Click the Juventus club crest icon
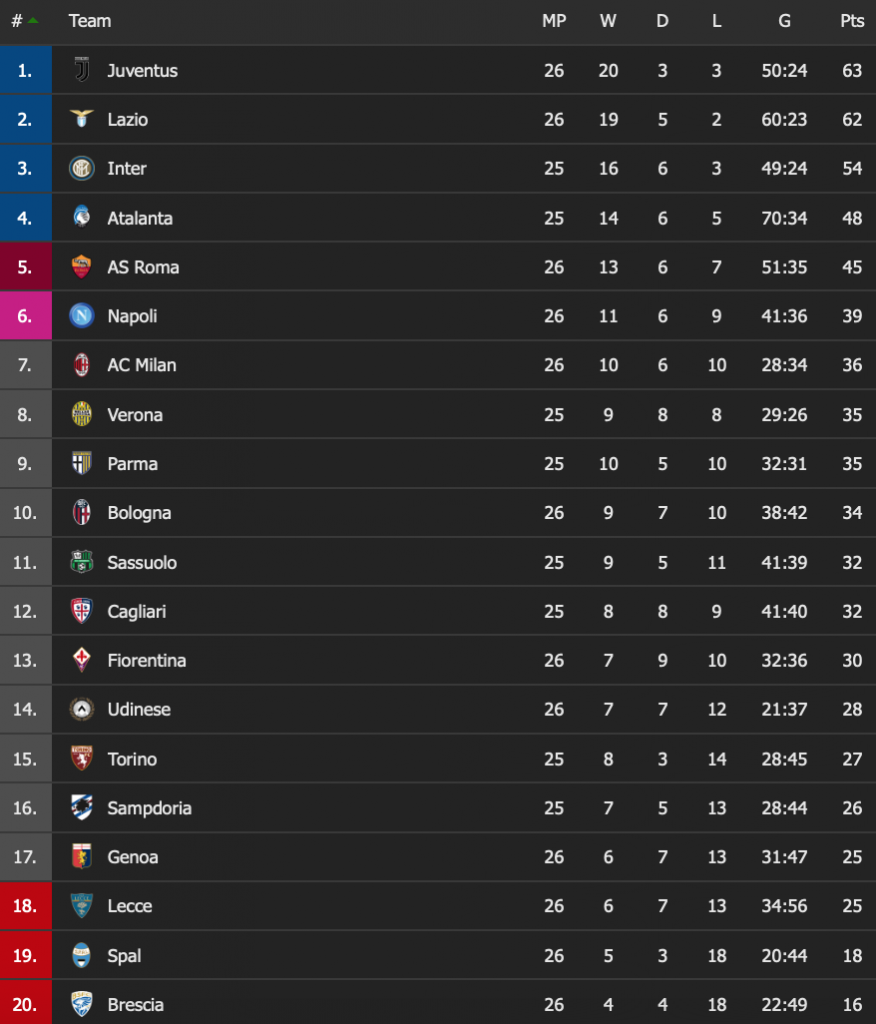This screenshot has height=1024, width=876. 82,70
